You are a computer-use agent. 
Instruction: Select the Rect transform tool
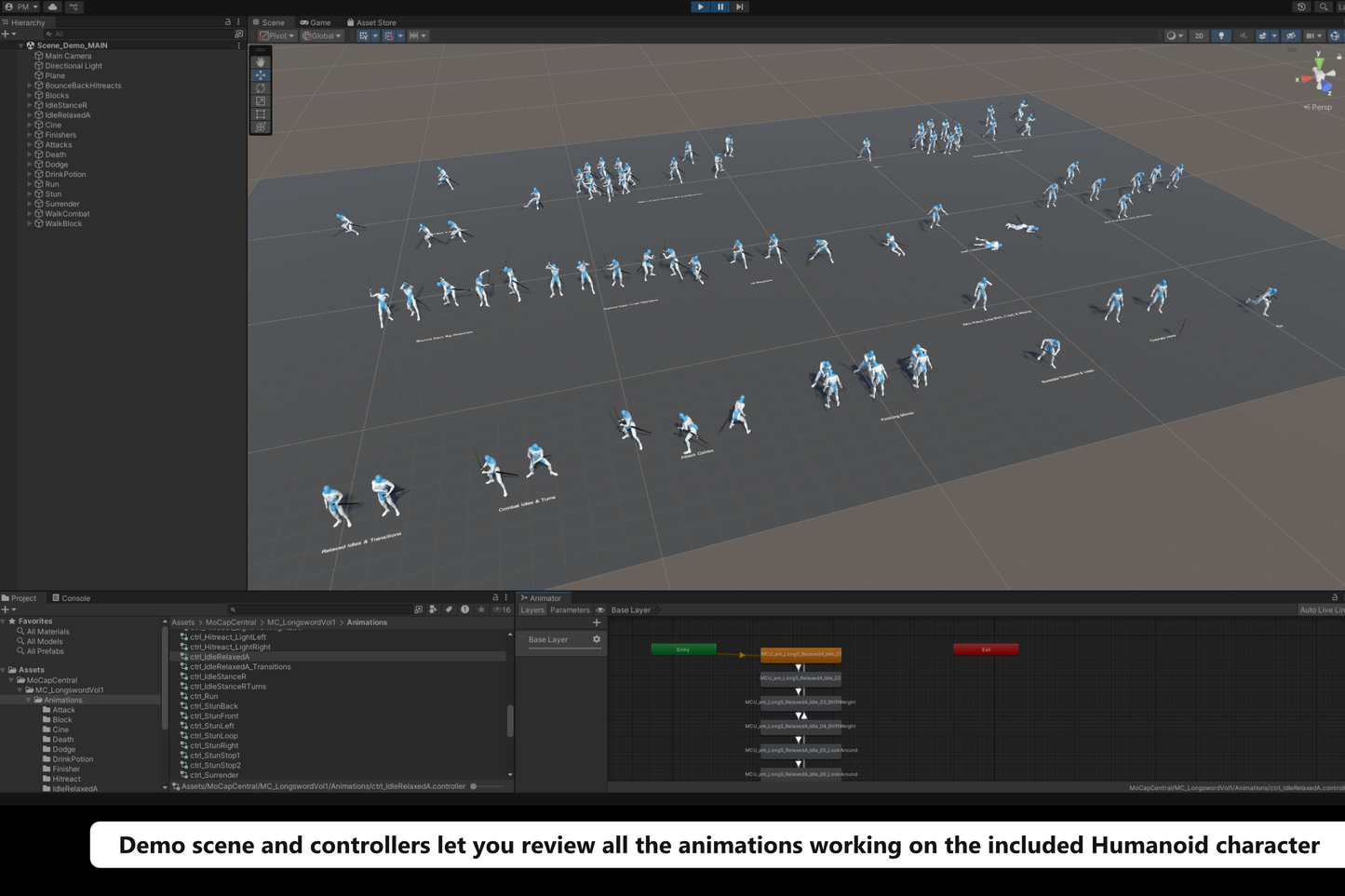click(261, 114)
